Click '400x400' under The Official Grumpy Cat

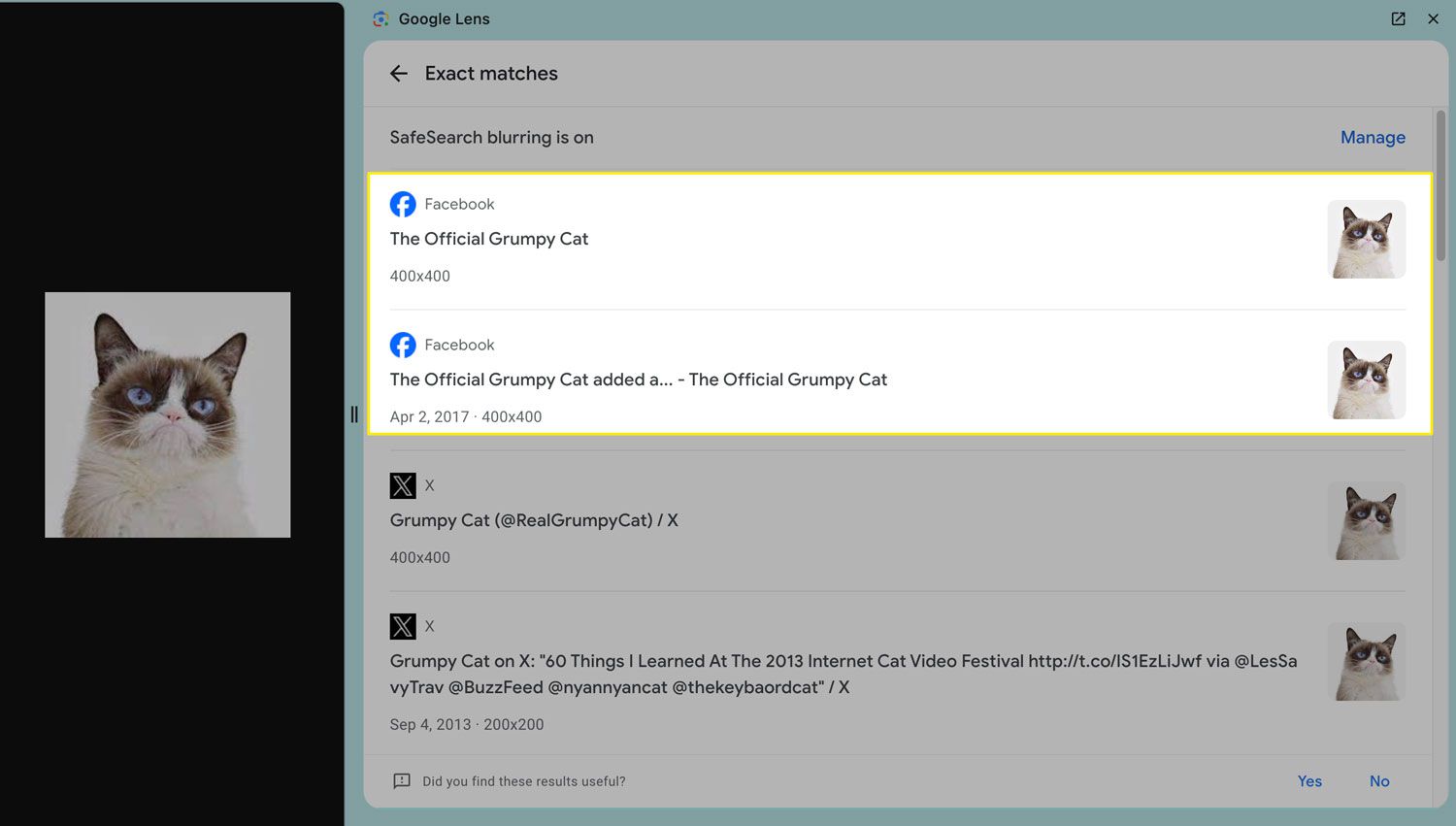pos(419,276)
